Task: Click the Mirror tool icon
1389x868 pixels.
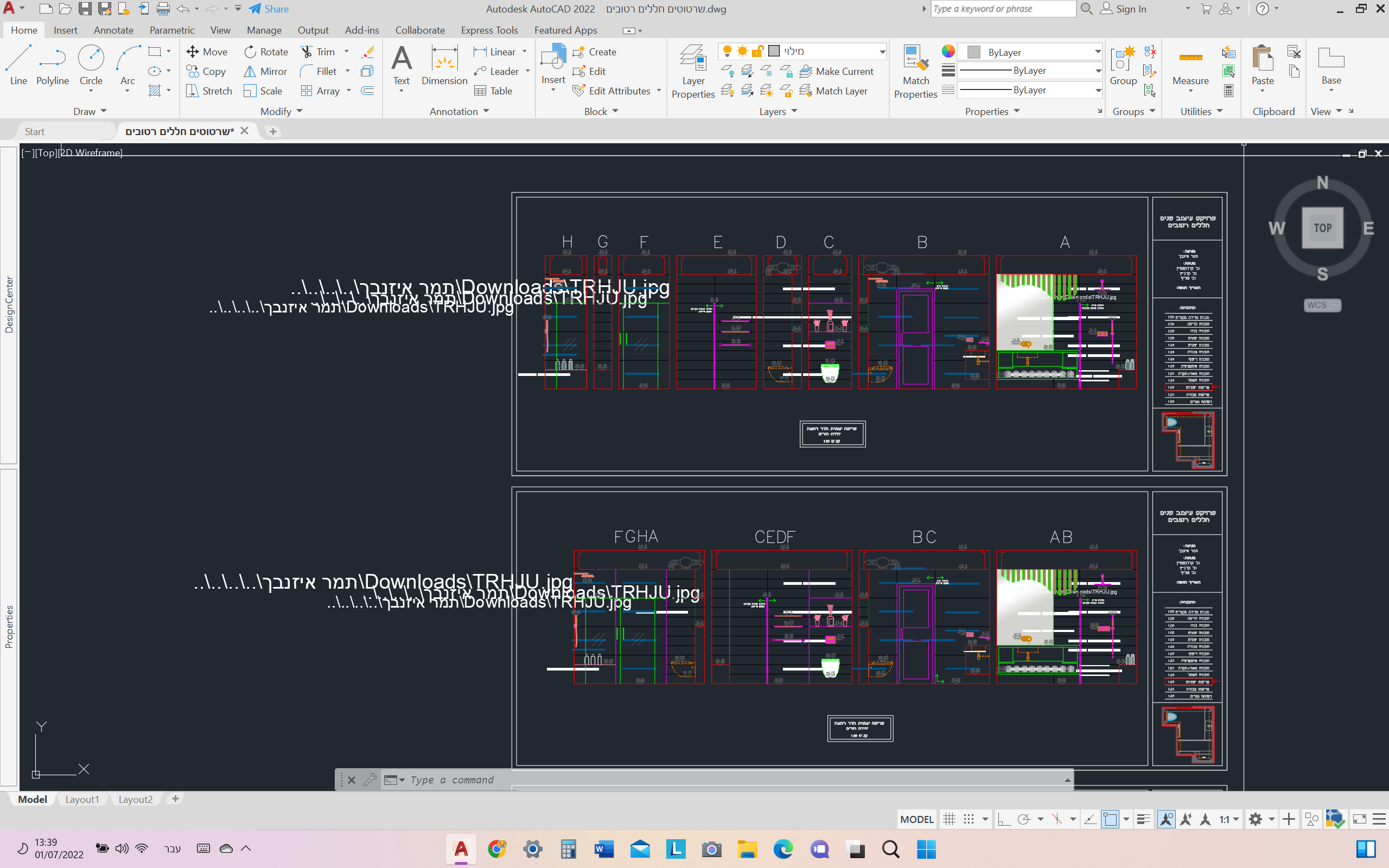Action: point(250,71)
